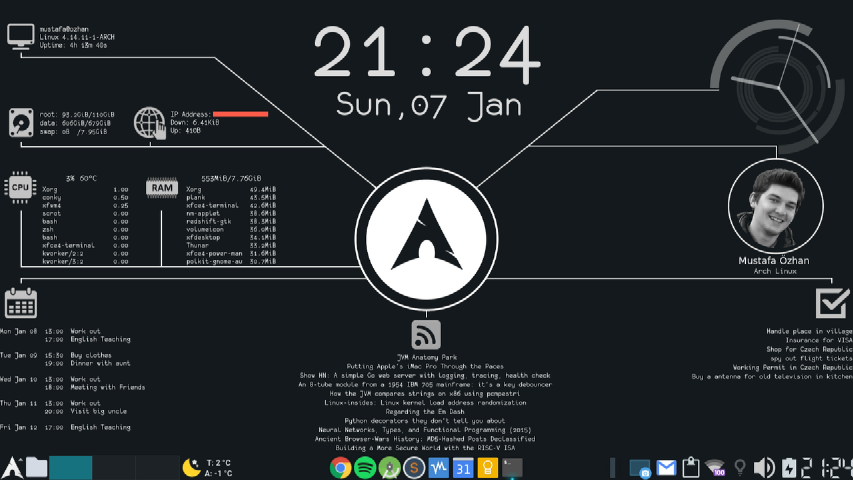The width and height of the screenshot is (853, 480).
Task: Open the light bulb notes app
Action: 487,467
